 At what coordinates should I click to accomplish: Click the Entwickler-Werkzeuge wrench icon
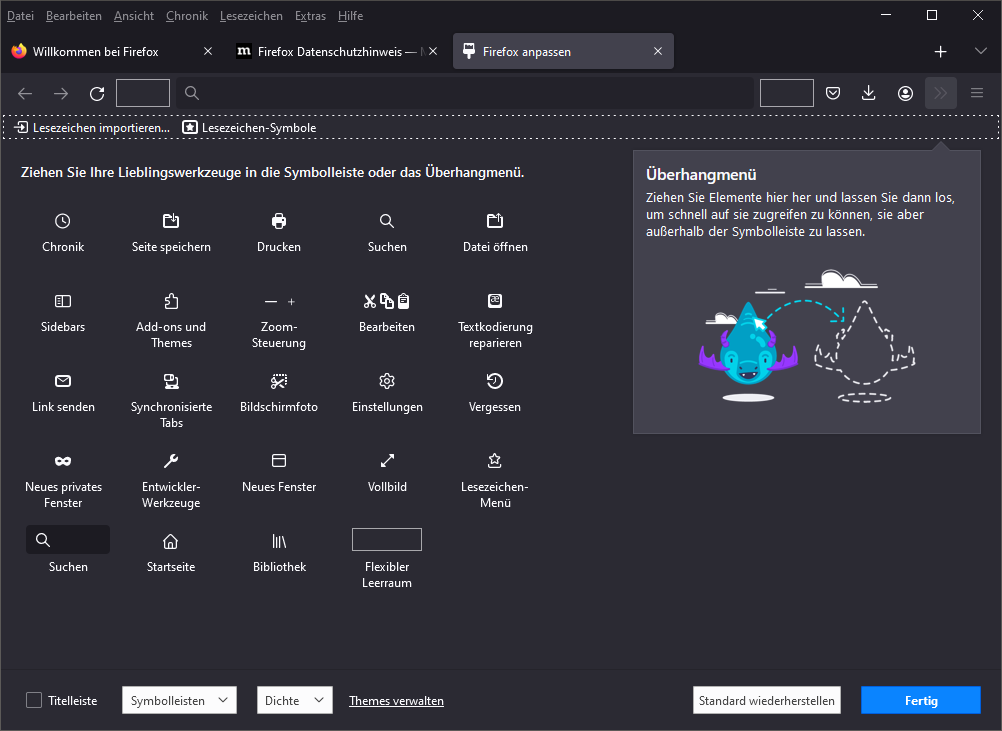point(171,461)
